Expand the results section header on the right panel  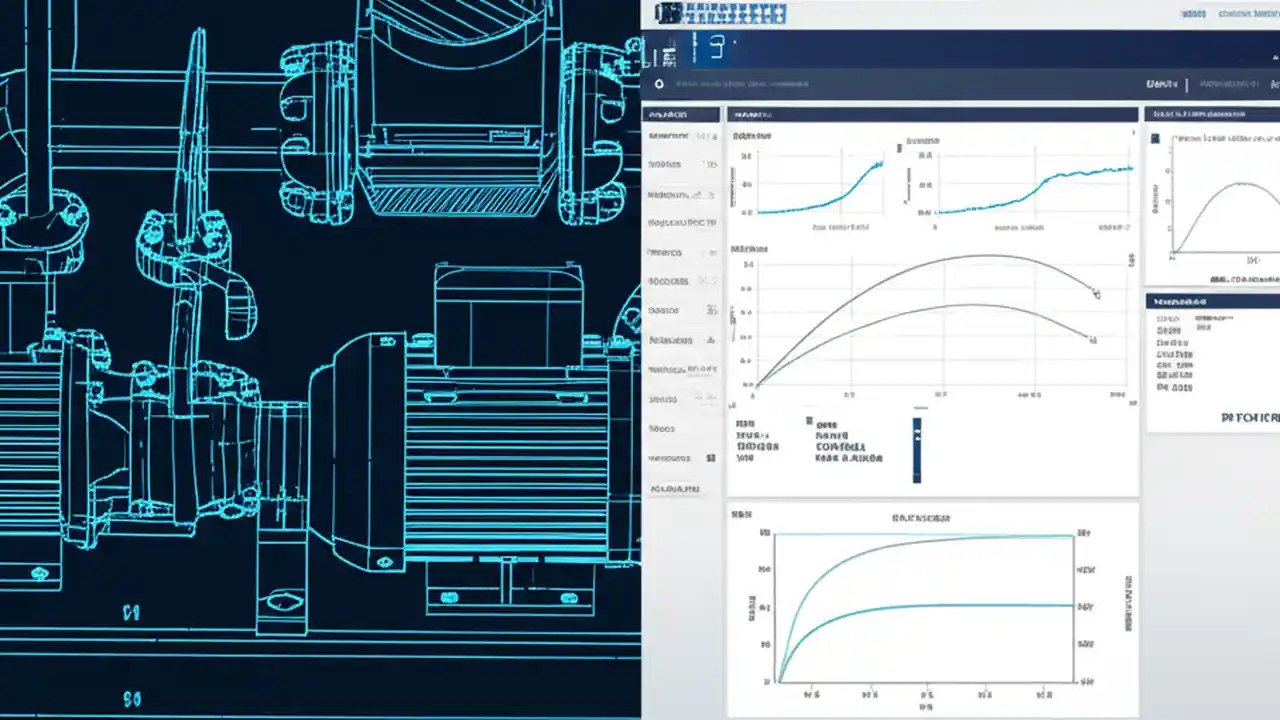click(1210, 300)
